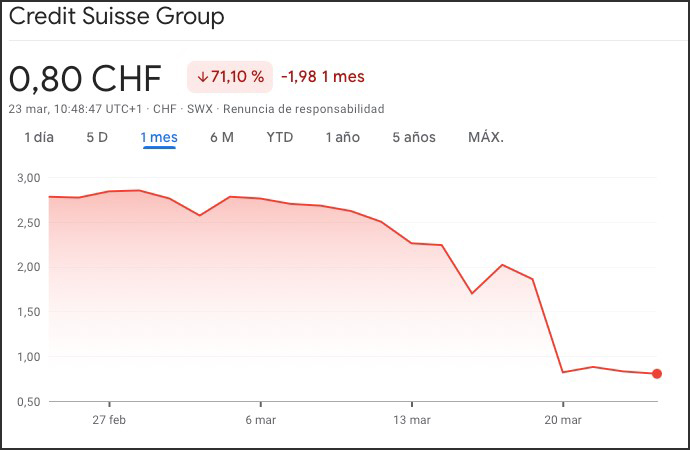The height and width of the screenshot is (450, 690).
Task: Open the Renuncia de responsabilidad link
Action: pos(303,108)
